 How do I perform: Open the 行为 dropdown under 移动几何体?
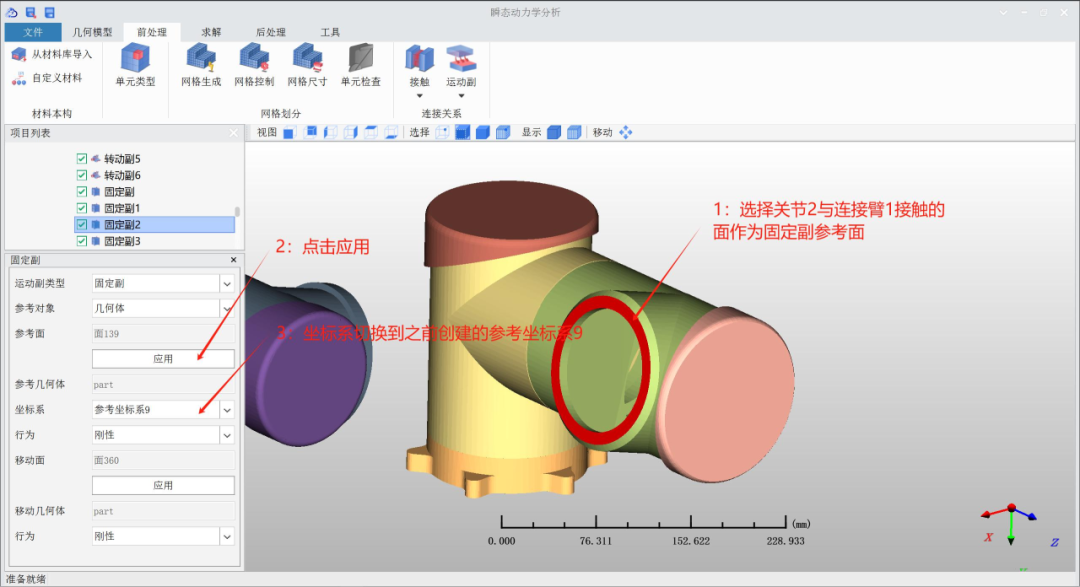tap(227, 537)
